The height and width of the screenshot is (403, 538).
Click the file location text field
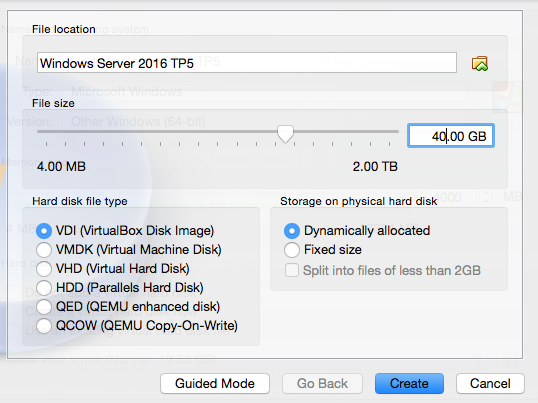point(247,63)
